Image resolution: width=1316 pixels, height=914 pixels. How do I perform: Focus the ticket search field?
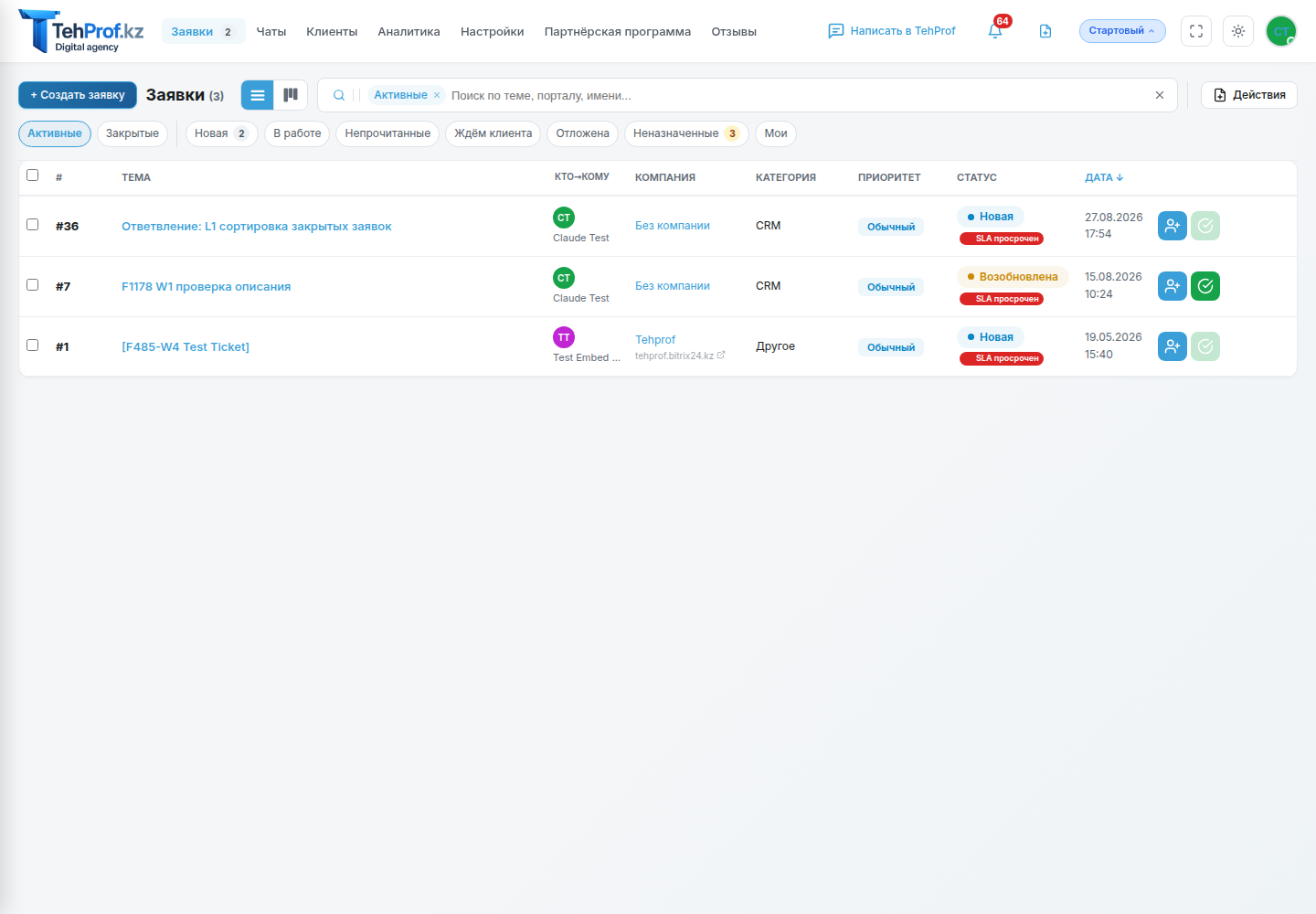point(795,95)
